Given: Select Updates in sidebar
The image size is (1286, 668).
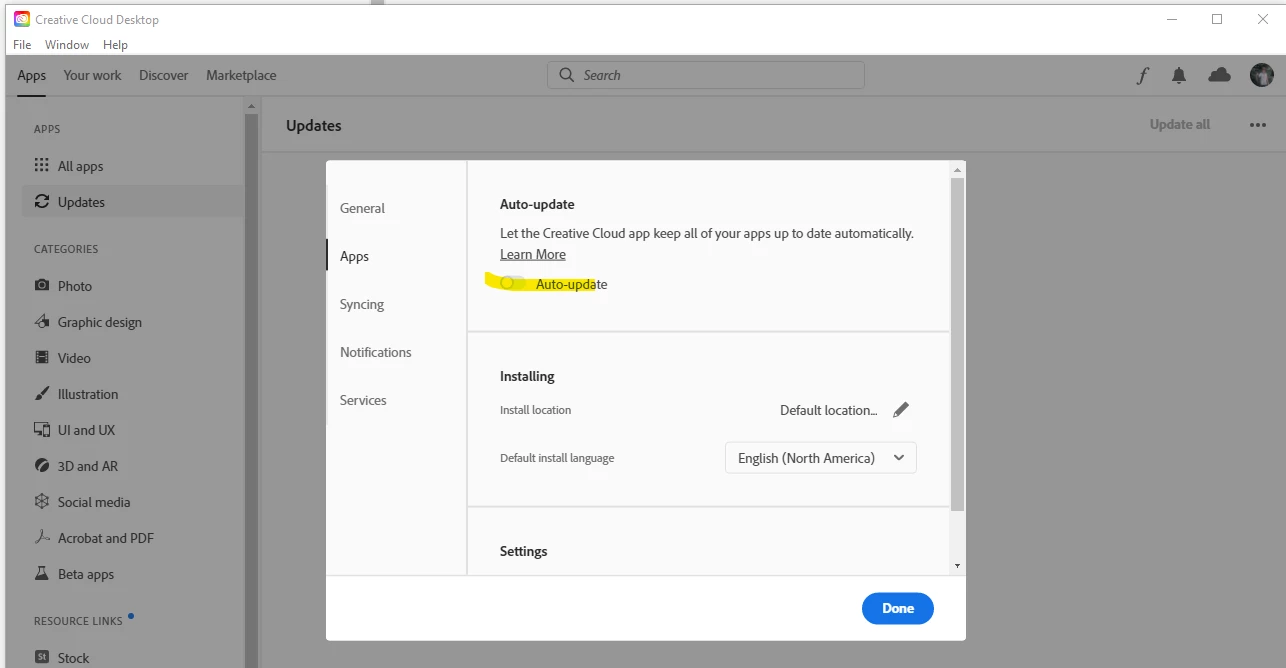Looking at the screenshot, I should (133, 202).
